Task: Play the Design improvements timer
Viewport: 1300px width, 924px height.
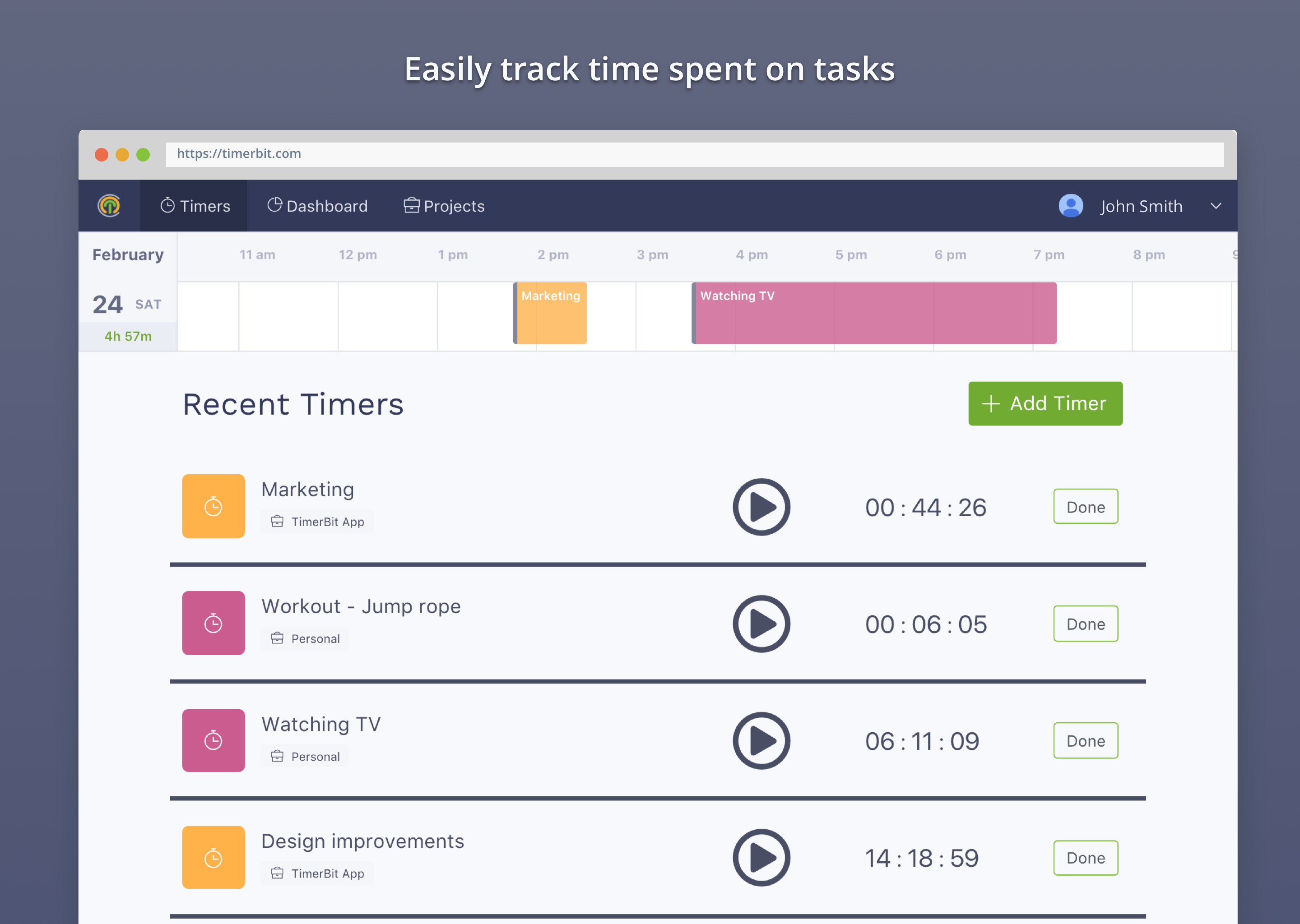Action: click(x=761, y=857)
